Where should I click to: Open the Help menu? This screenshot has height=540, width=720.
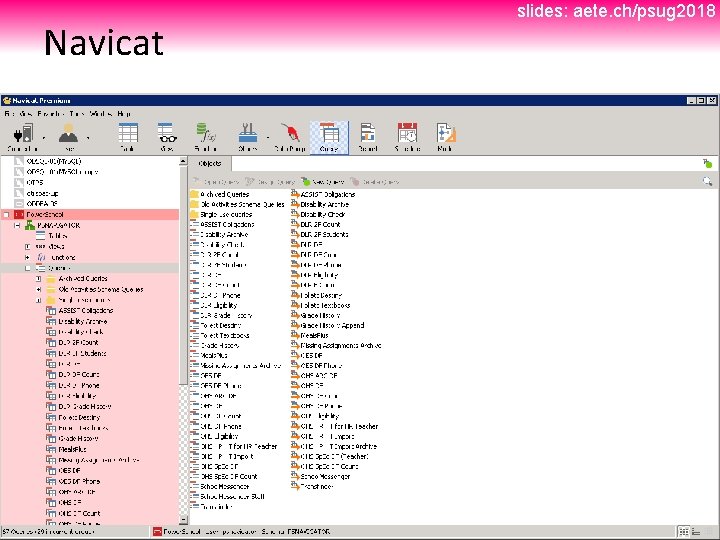tap(124, 113)
